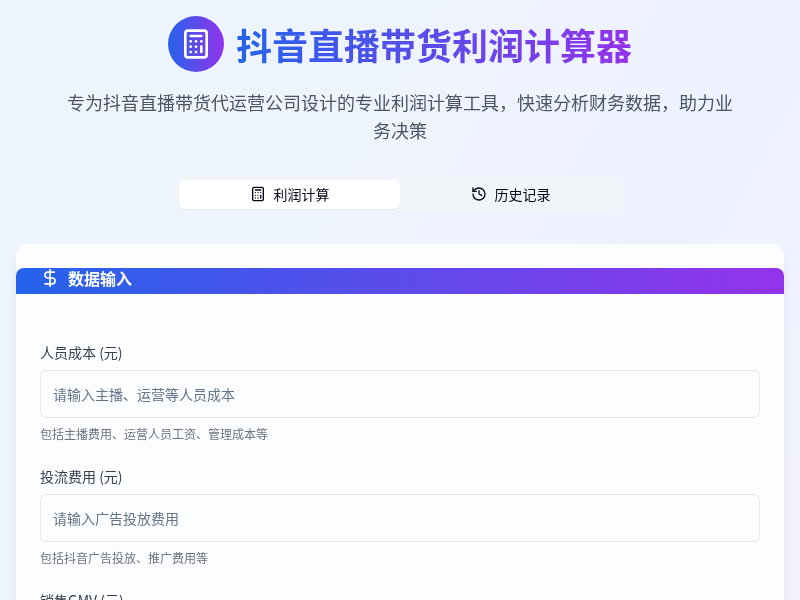Viewport: 800px width, 600px height.
Task: Click hint text 包括抖音广告投放、推广费用等
Action: pyautogui.click(x=124, y=558)
